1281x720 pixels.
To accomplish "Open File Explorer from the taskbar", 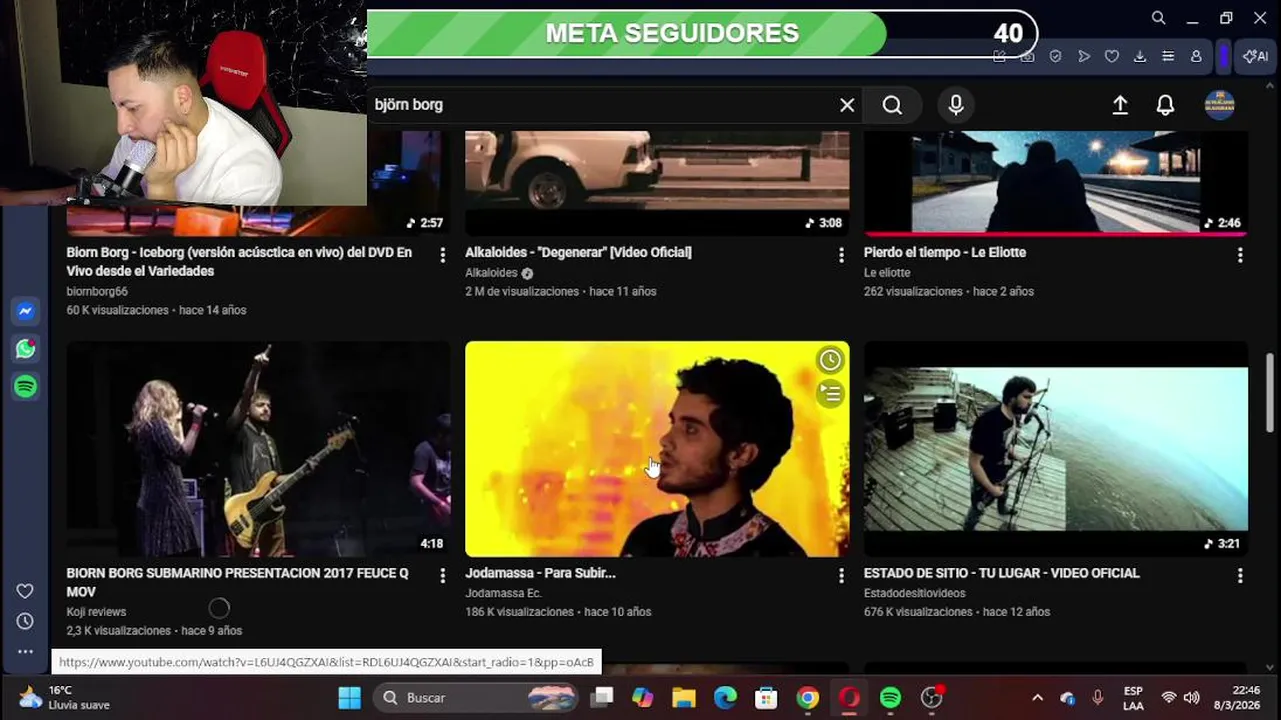I will click(x=684, y=698).
